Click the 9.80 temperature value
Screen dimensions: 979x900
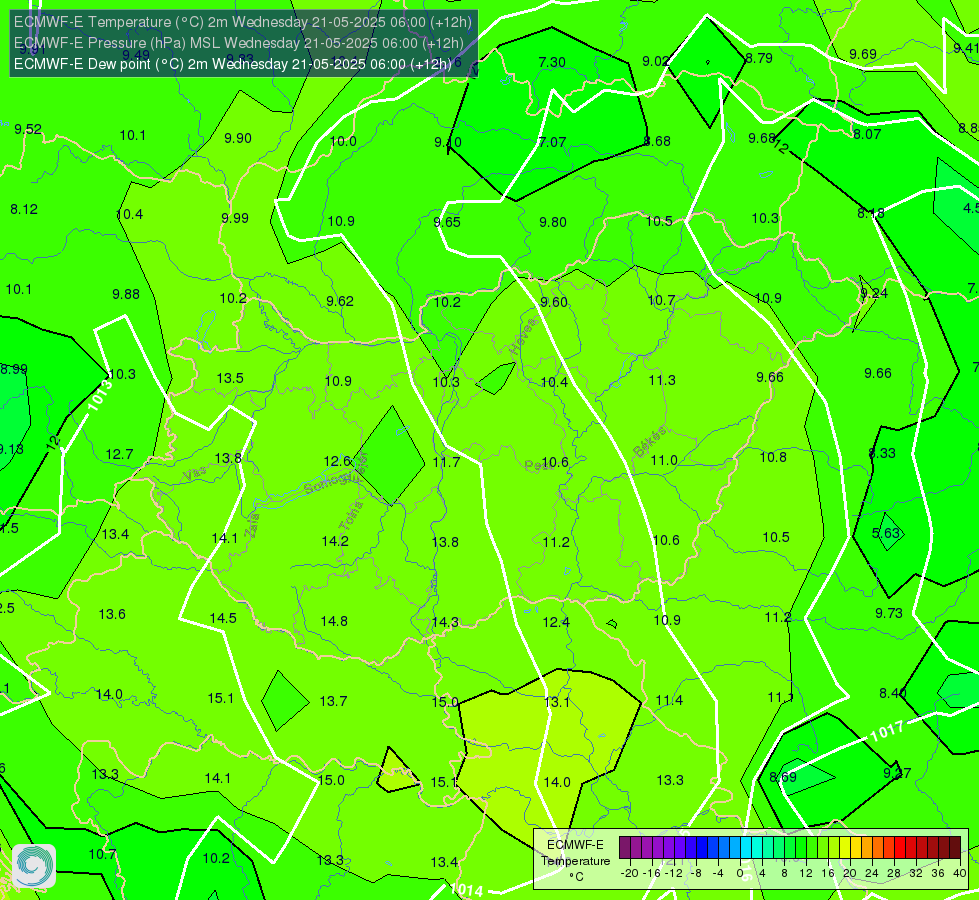[x=553, y=222]
